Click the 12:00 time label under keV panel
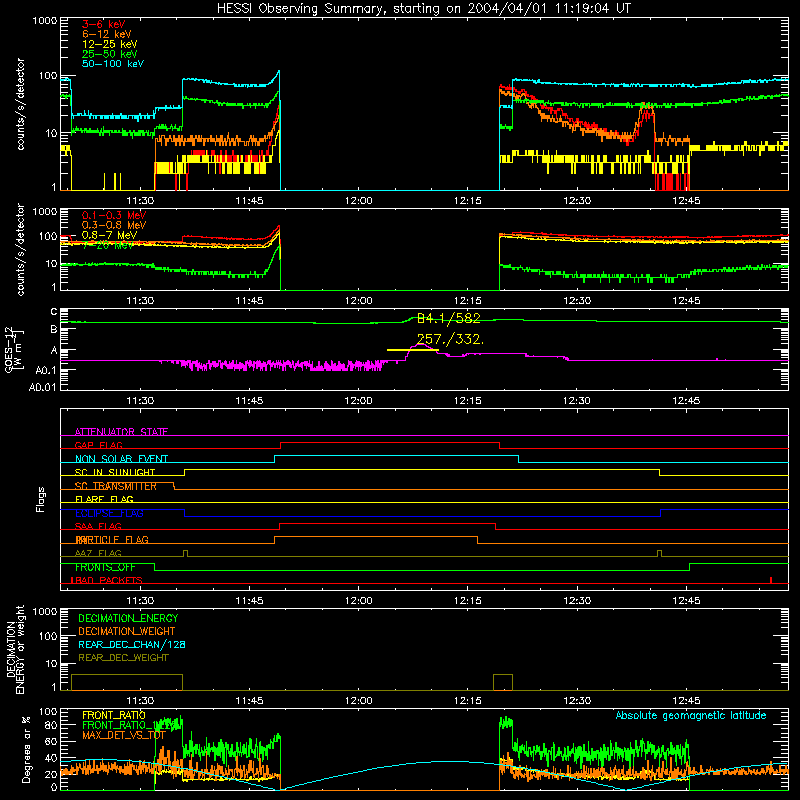 [x=359, y=201]
